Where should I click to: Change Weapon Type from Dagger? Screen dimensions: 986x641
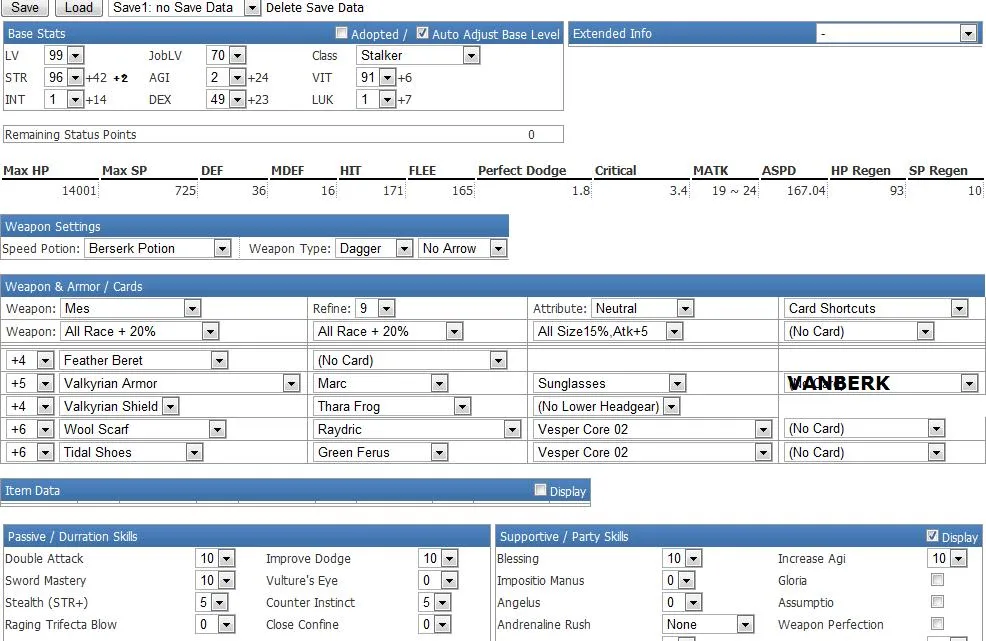[374, 248]
